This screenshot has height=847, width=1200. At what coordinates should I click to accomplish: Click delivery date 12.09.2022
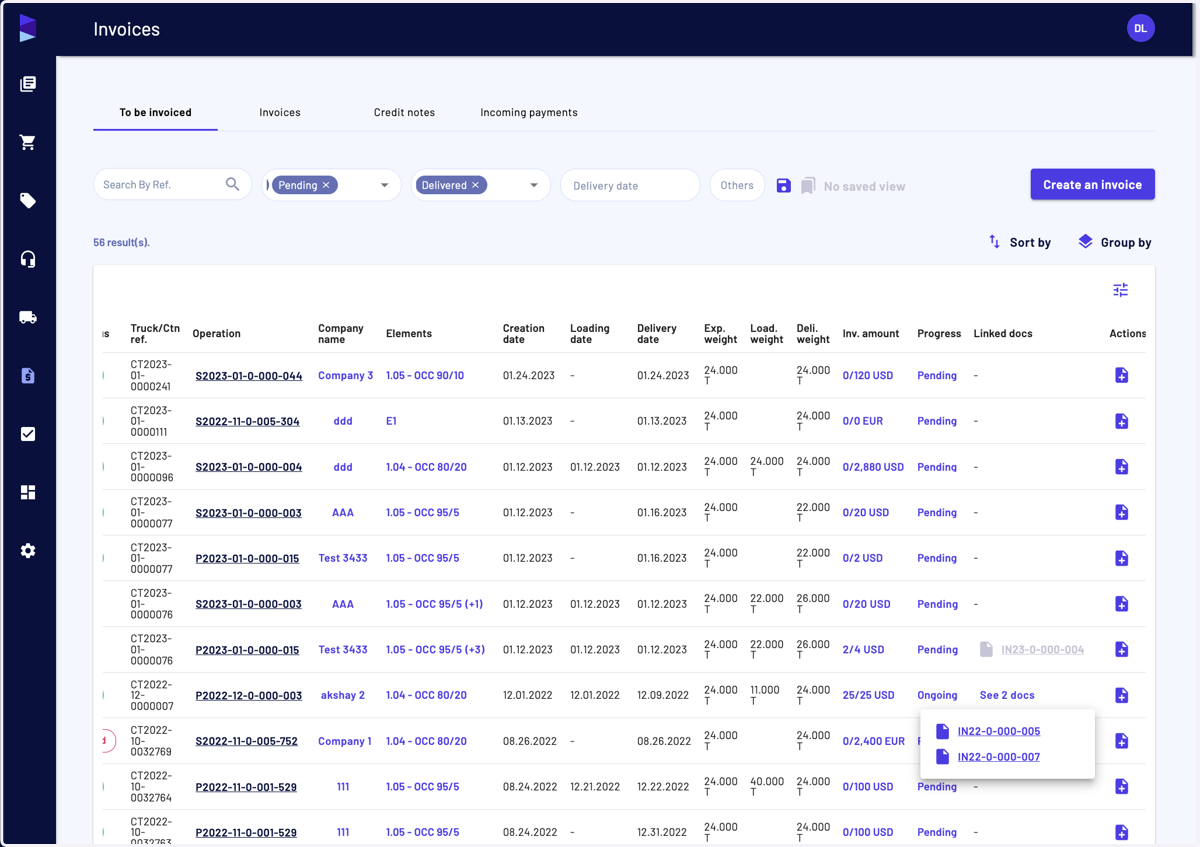point(663,696)
